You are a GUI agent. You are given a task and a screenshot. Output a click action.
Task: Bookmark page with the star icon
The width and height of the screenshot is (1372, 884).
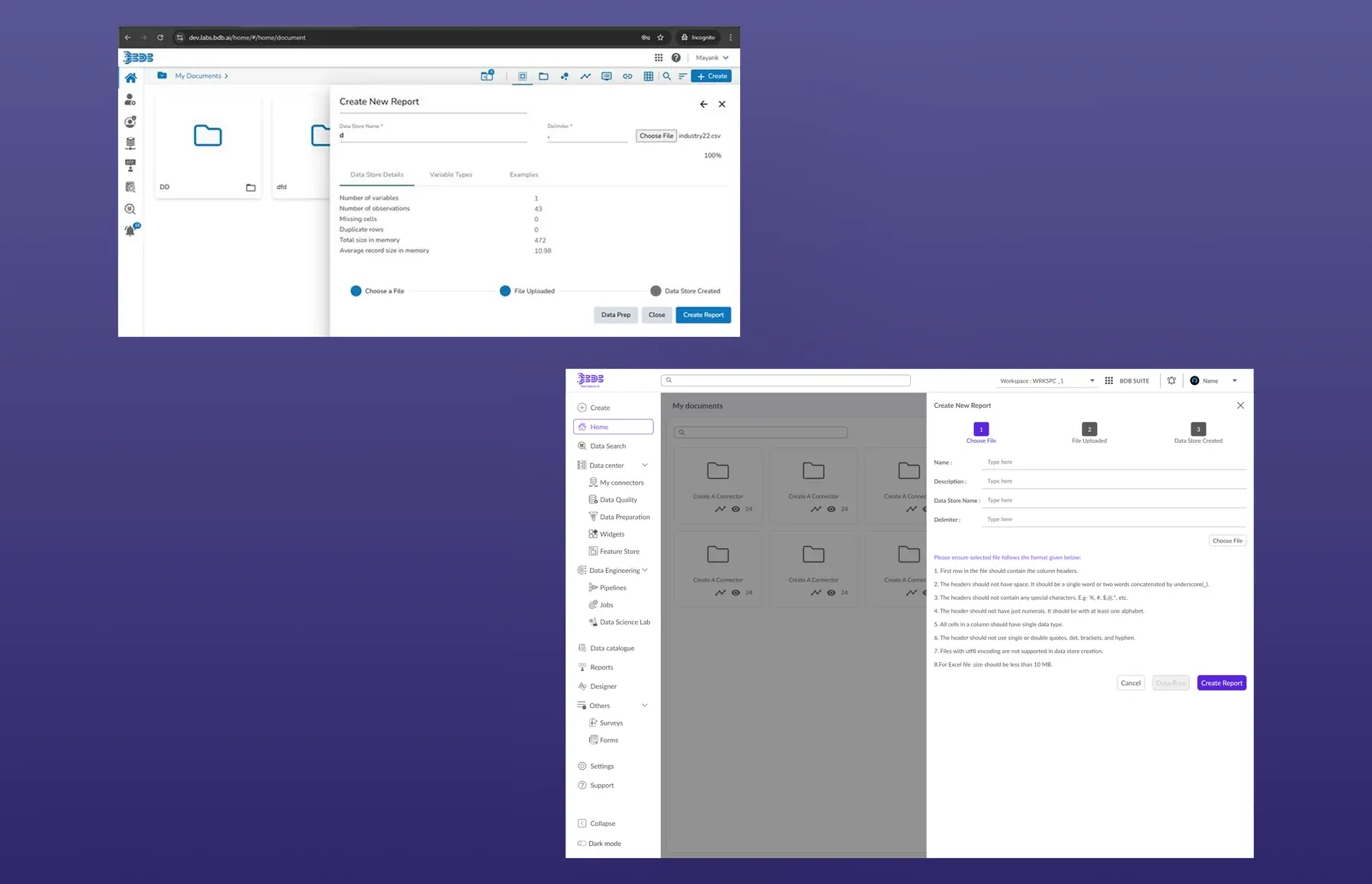[x=660, y=37]
